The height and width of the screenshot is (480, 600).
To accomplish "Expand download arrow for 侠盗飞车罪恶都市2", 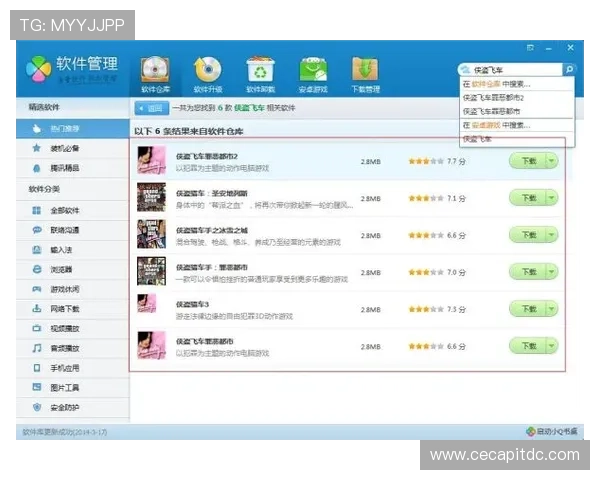I will tap(551, 161).
